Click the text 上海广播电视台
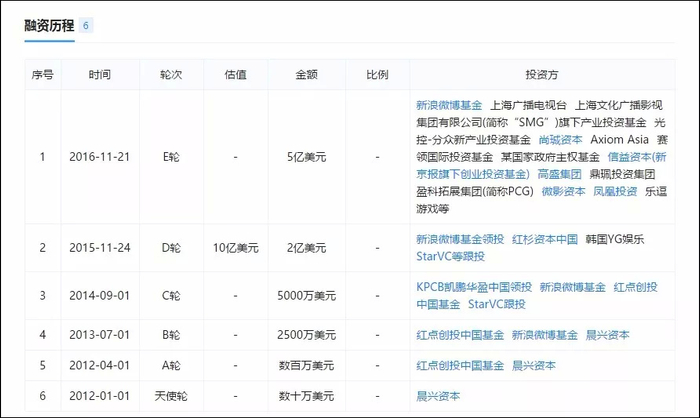 coord(529,105)
